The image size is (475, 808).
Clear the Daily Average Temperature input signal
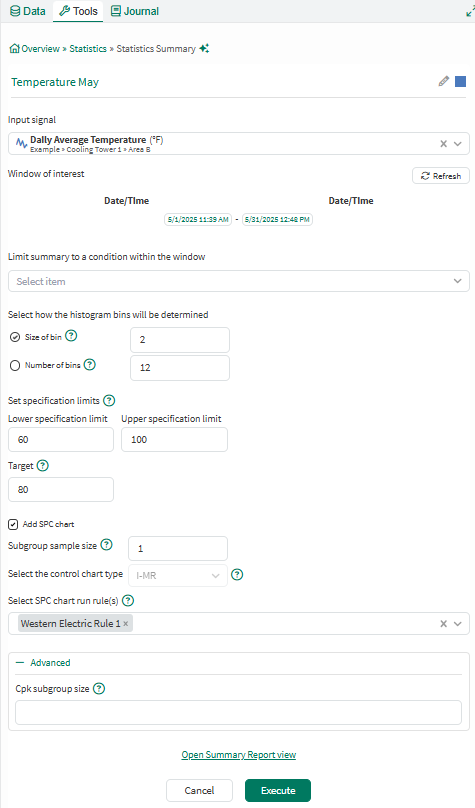[x=443, y=144]
